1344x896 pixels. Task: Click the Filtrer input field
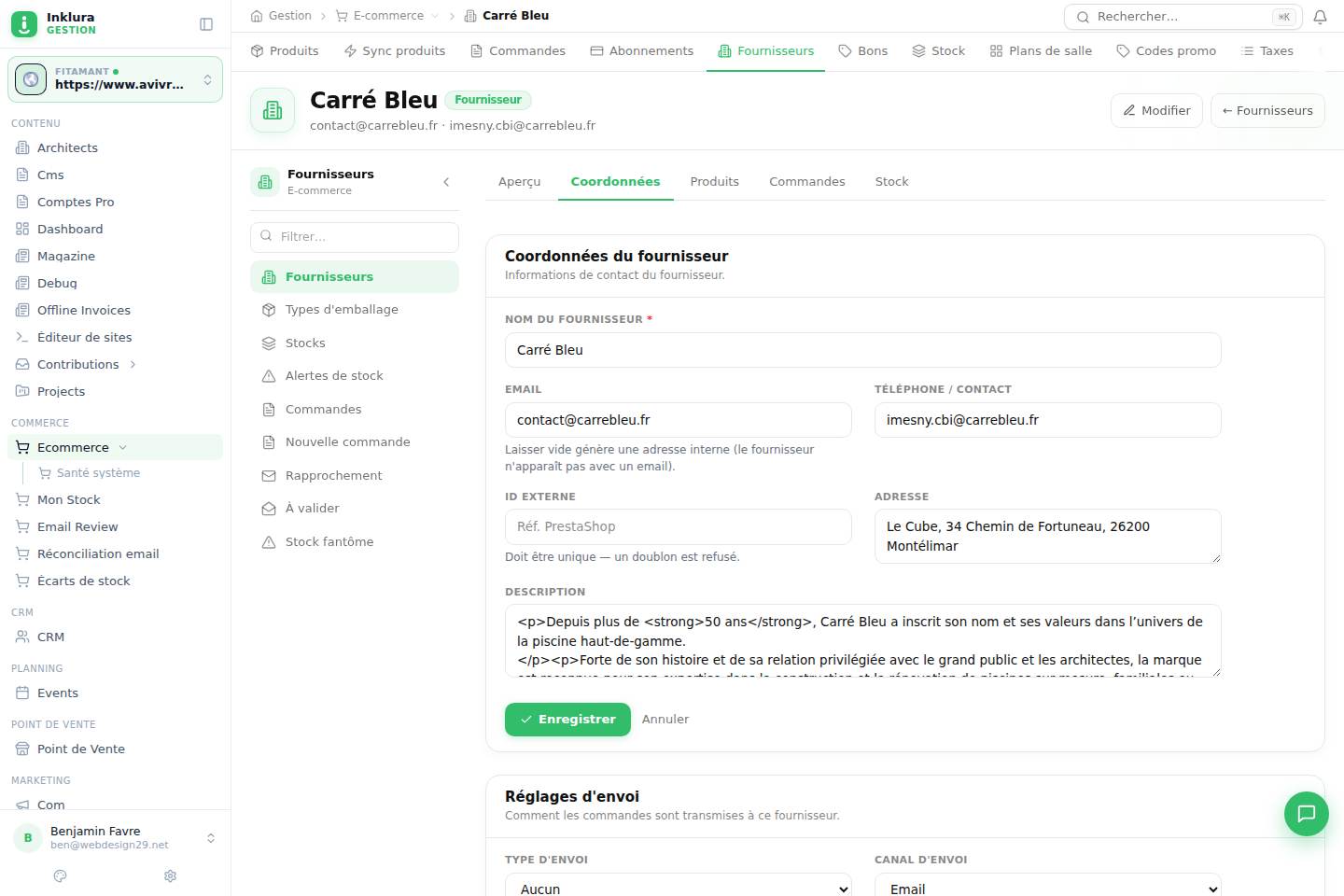355,237
